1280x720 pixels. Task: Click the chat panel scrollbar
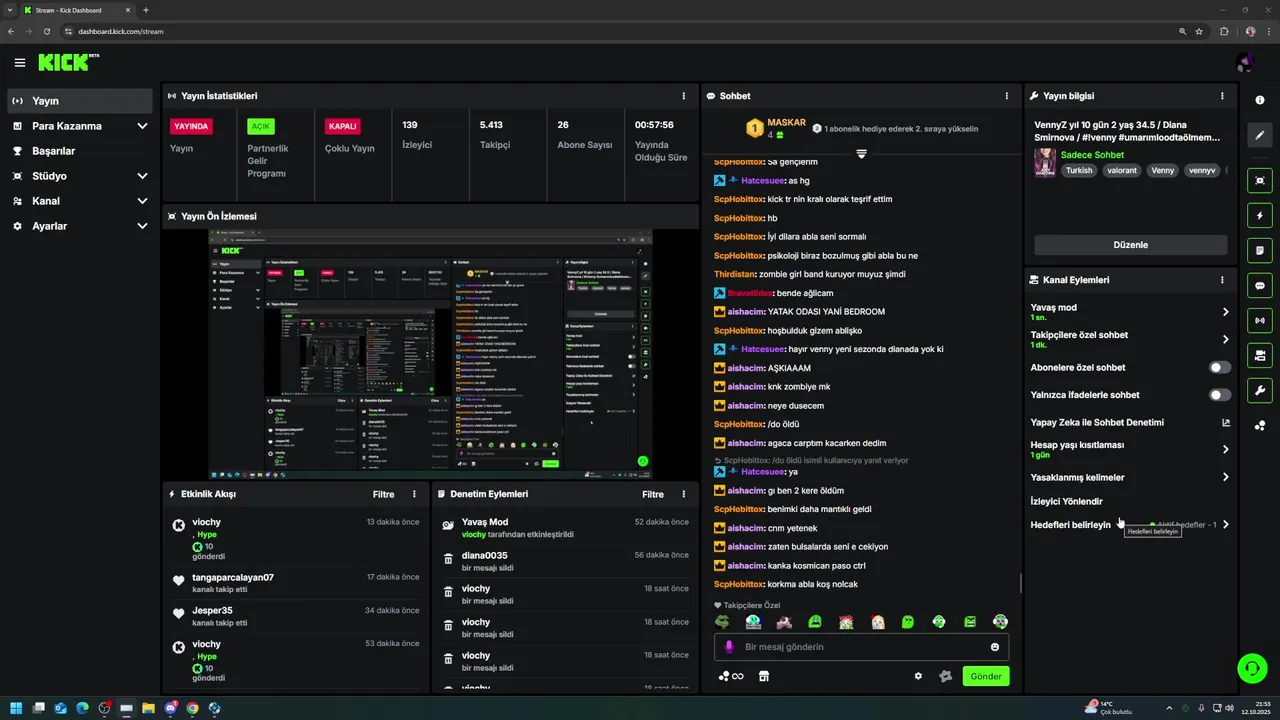[1020, 582]
